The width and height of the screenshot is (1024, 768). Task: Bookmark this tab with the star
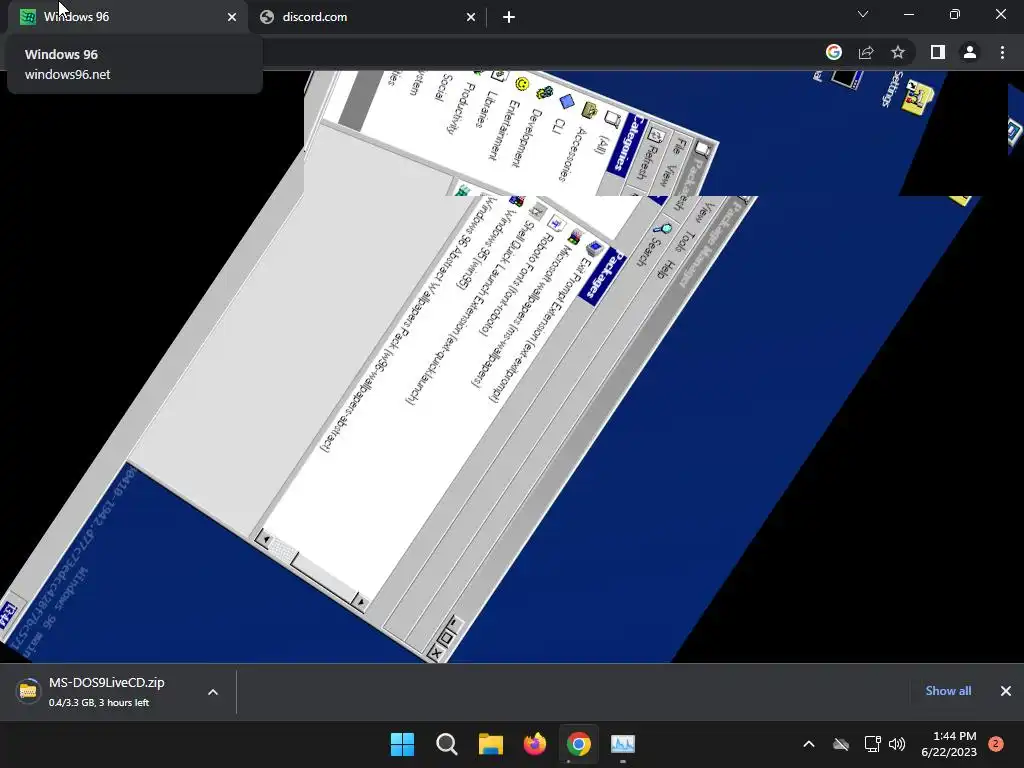[898, 52]
